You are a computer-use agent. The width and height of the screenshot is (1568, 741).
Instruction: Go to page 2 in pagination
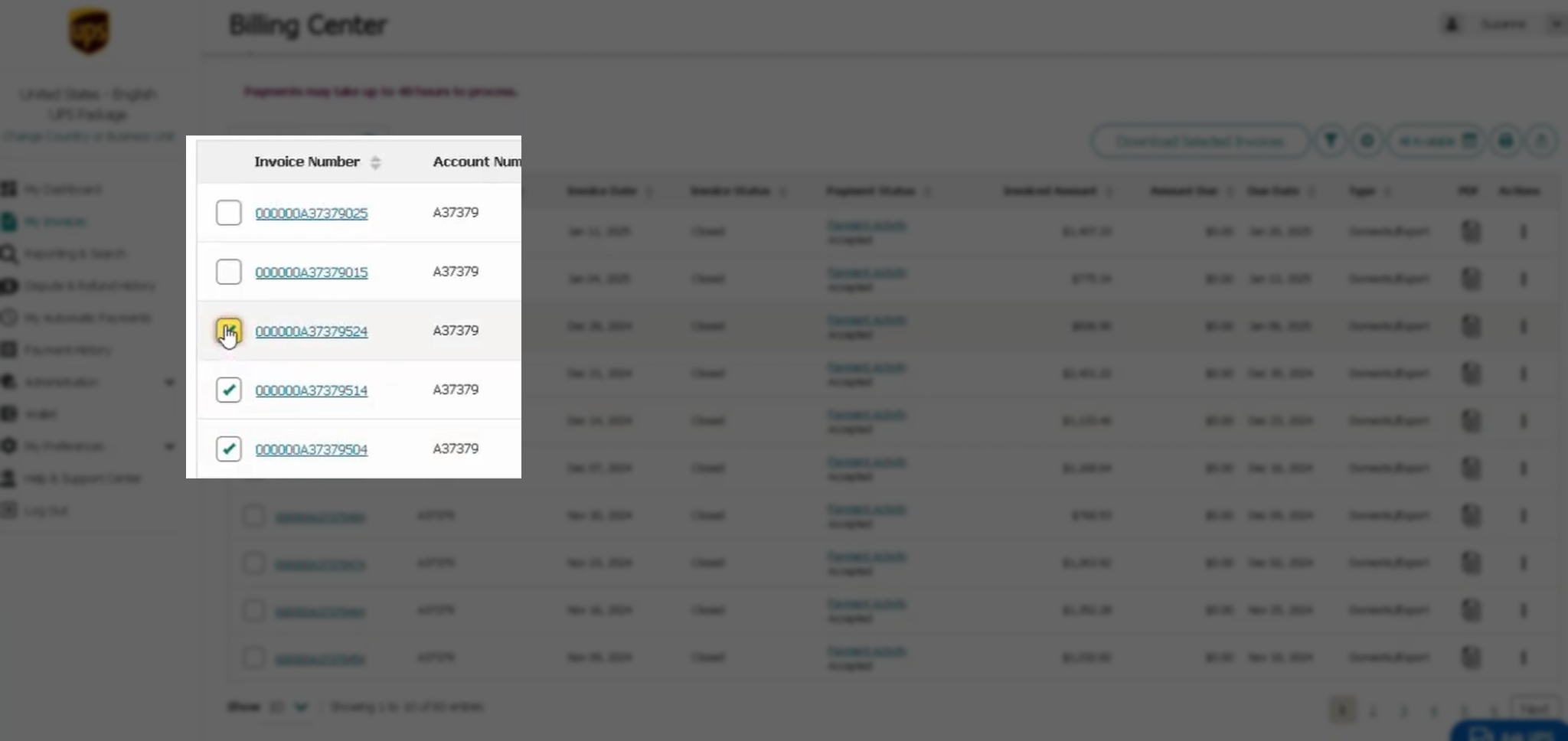(1373, 710)
